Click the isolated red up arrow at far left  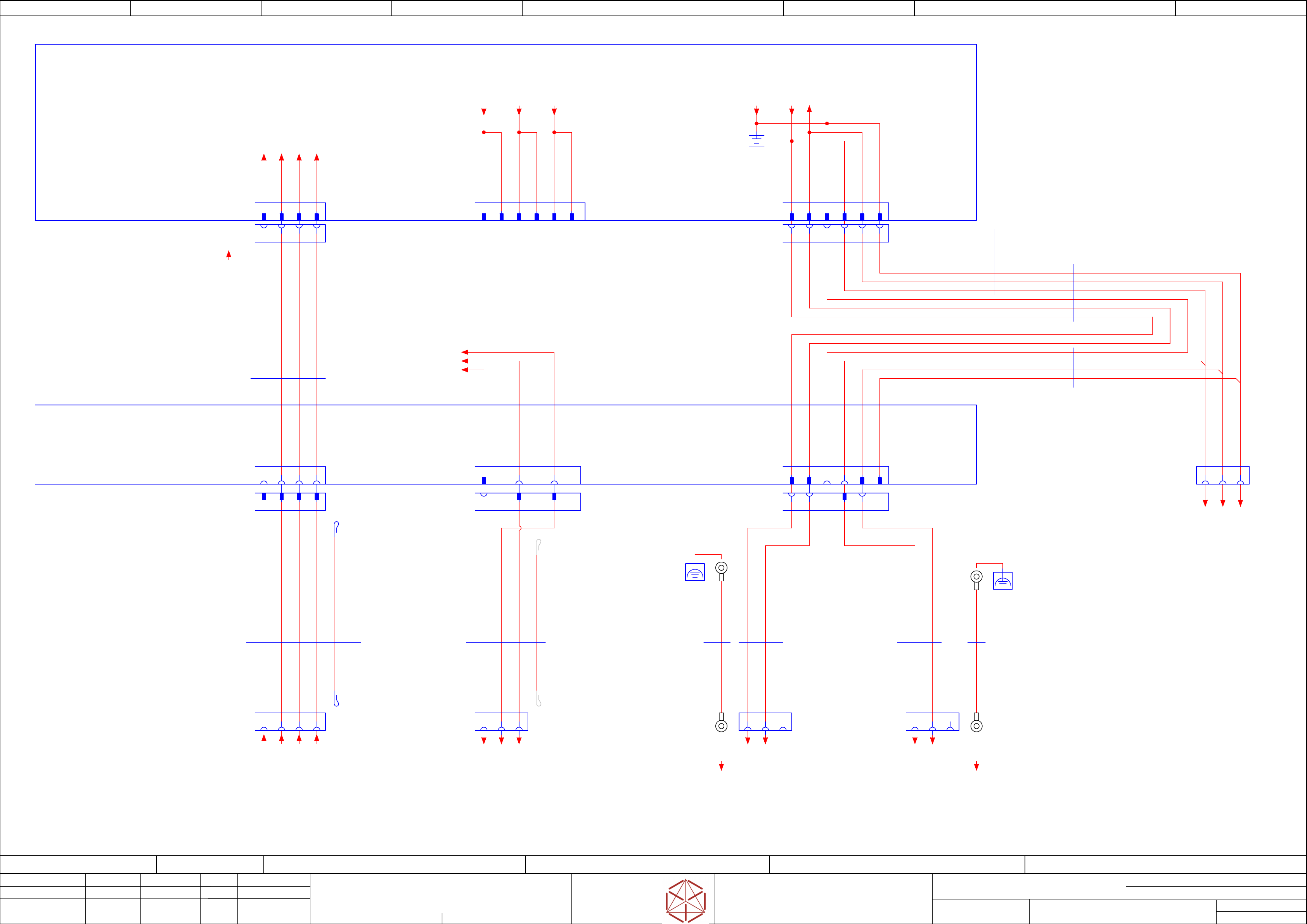pos(229,254)
